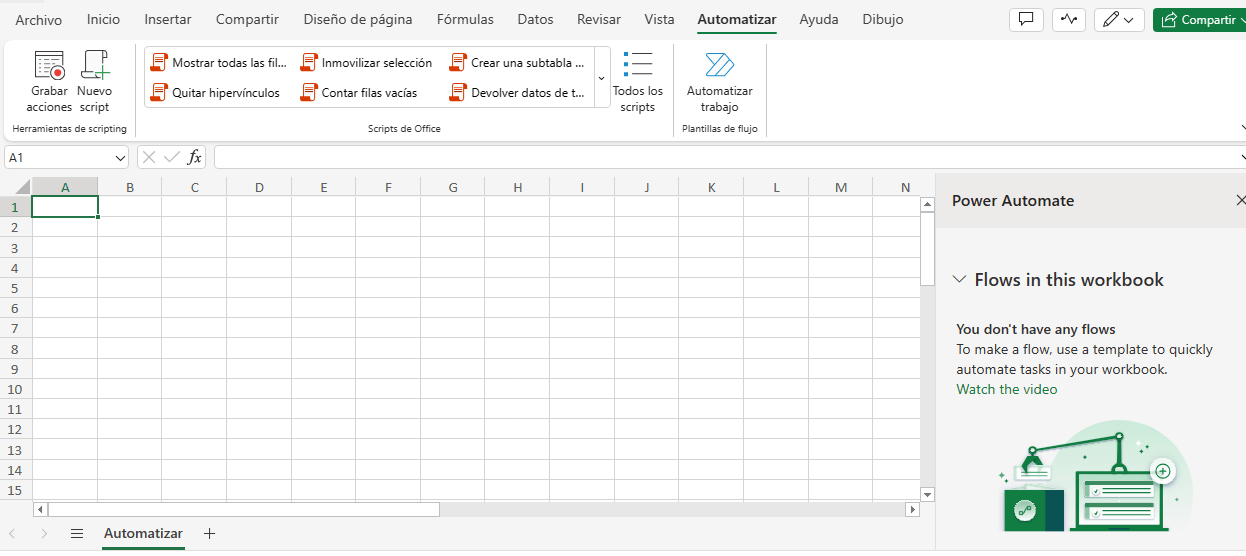This screenshot has width=1246, height=556.
Task: Open the Watch the video link
Action: pyautogui.click(x=1007, y=389)
